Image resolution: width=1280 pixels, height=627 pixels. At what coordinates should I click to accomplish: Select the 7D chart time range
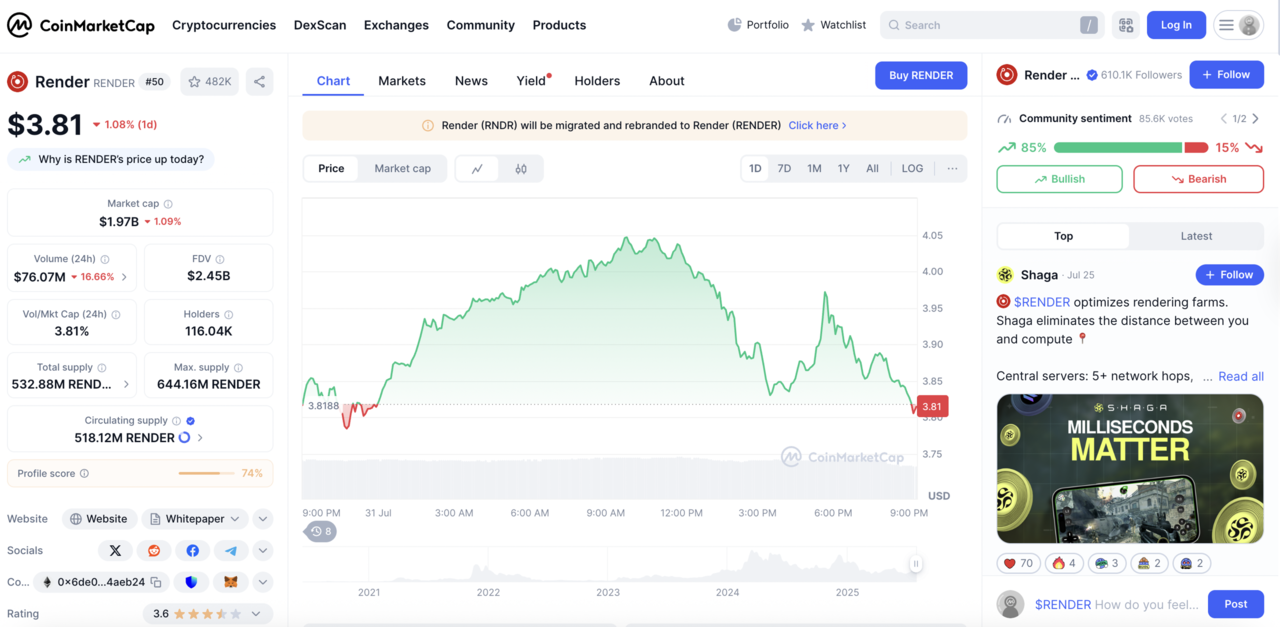(784, 169)
